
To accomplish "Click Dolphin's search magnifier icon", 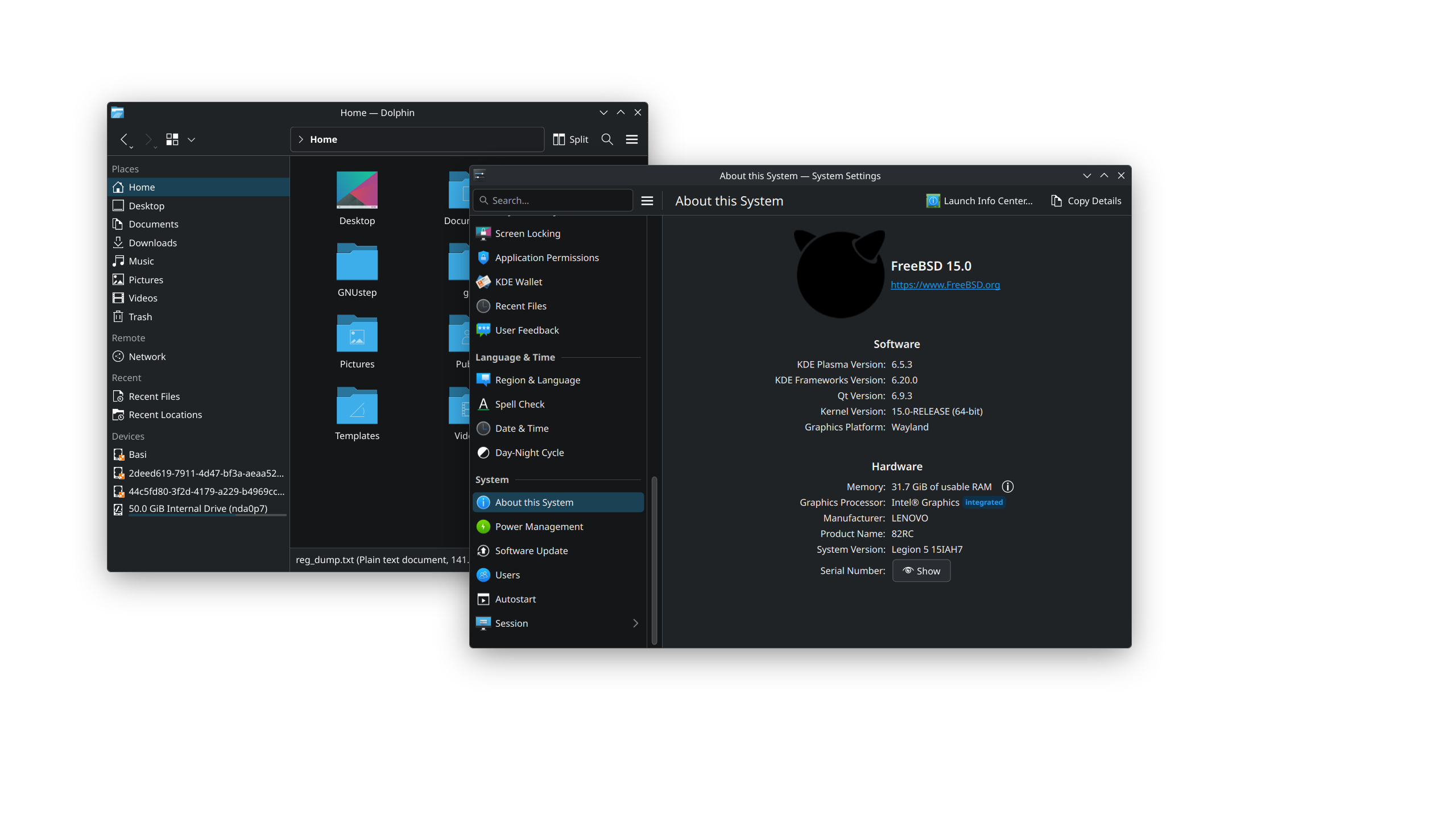I will click(607, 139).
